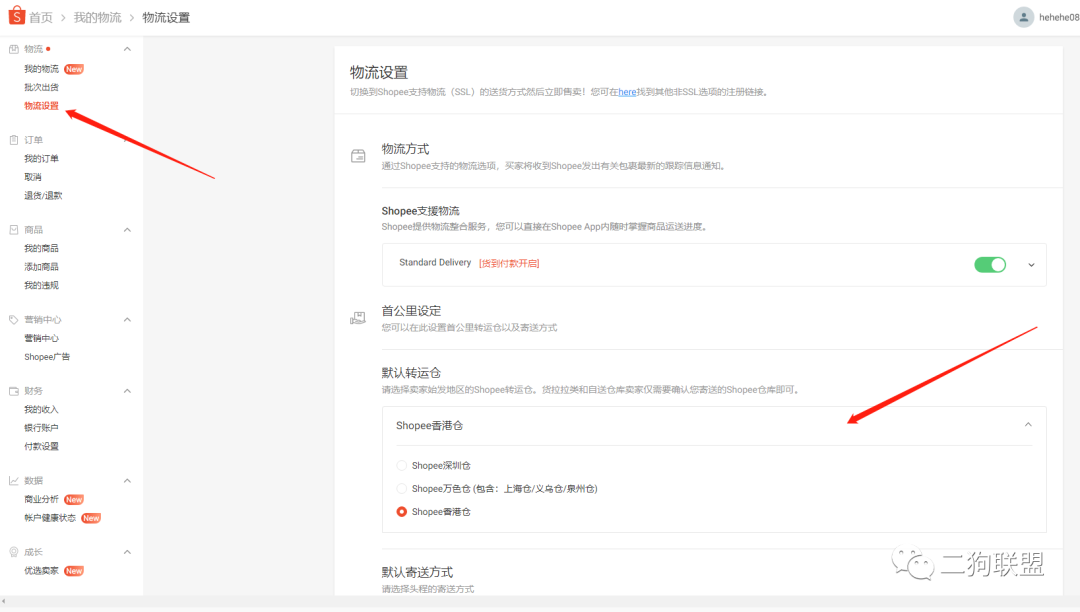
Task: Click the 商品 section icon in sidebar
Action: (x=12, y=229)
